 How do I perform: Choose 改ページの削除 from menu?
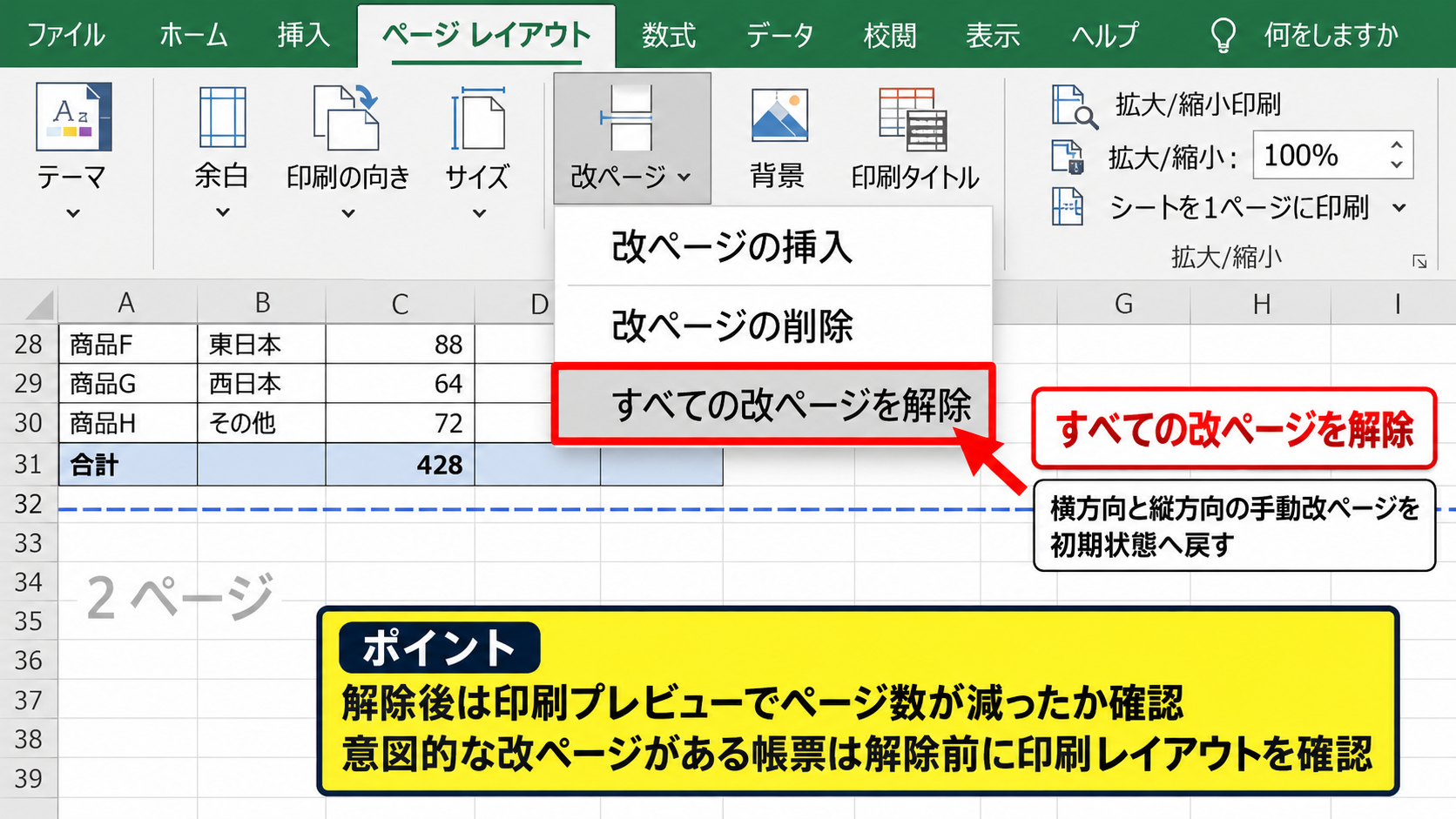coord(773,326)
